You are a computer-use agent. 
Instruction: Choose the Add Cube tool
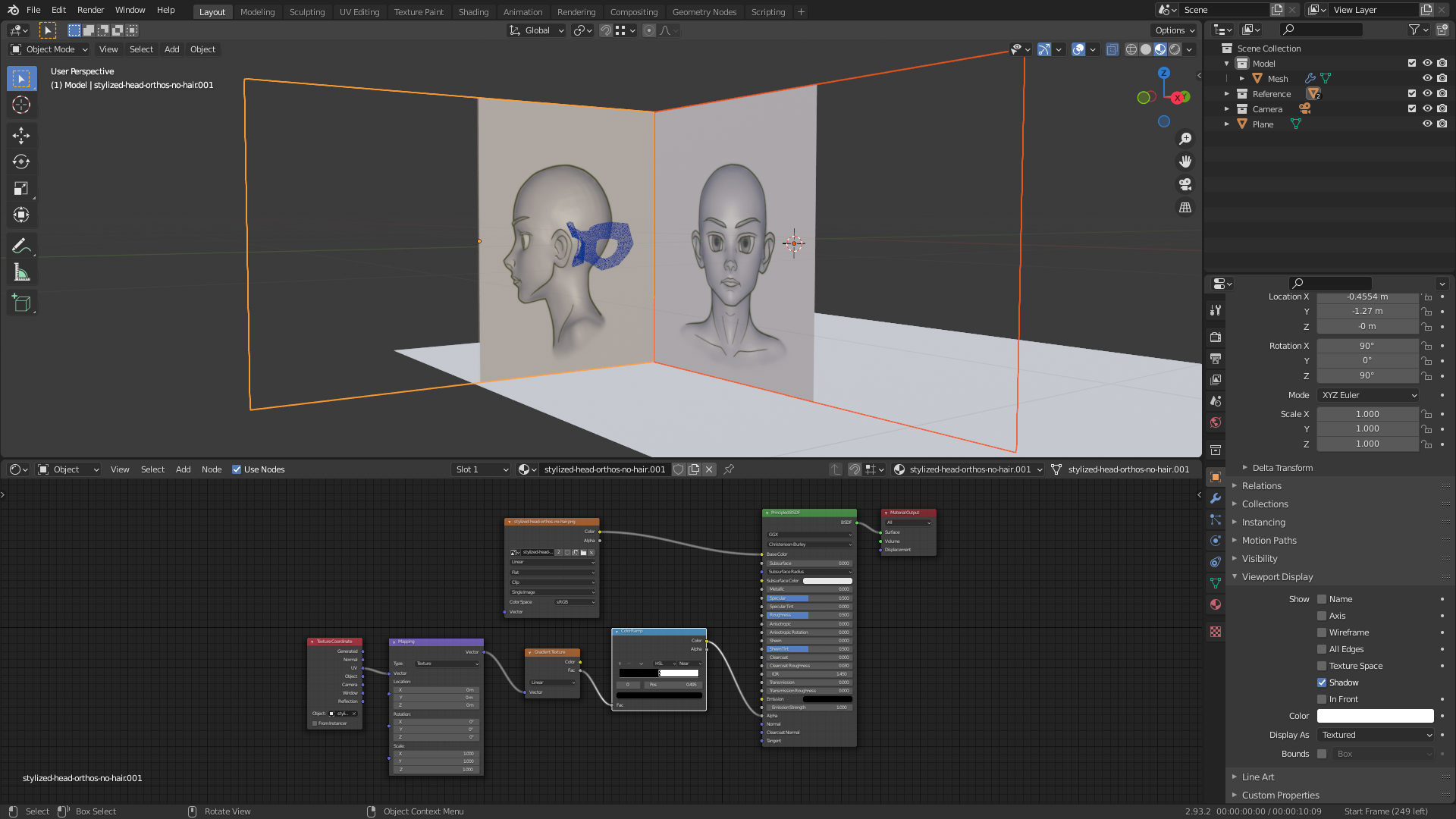pos(21,303)
